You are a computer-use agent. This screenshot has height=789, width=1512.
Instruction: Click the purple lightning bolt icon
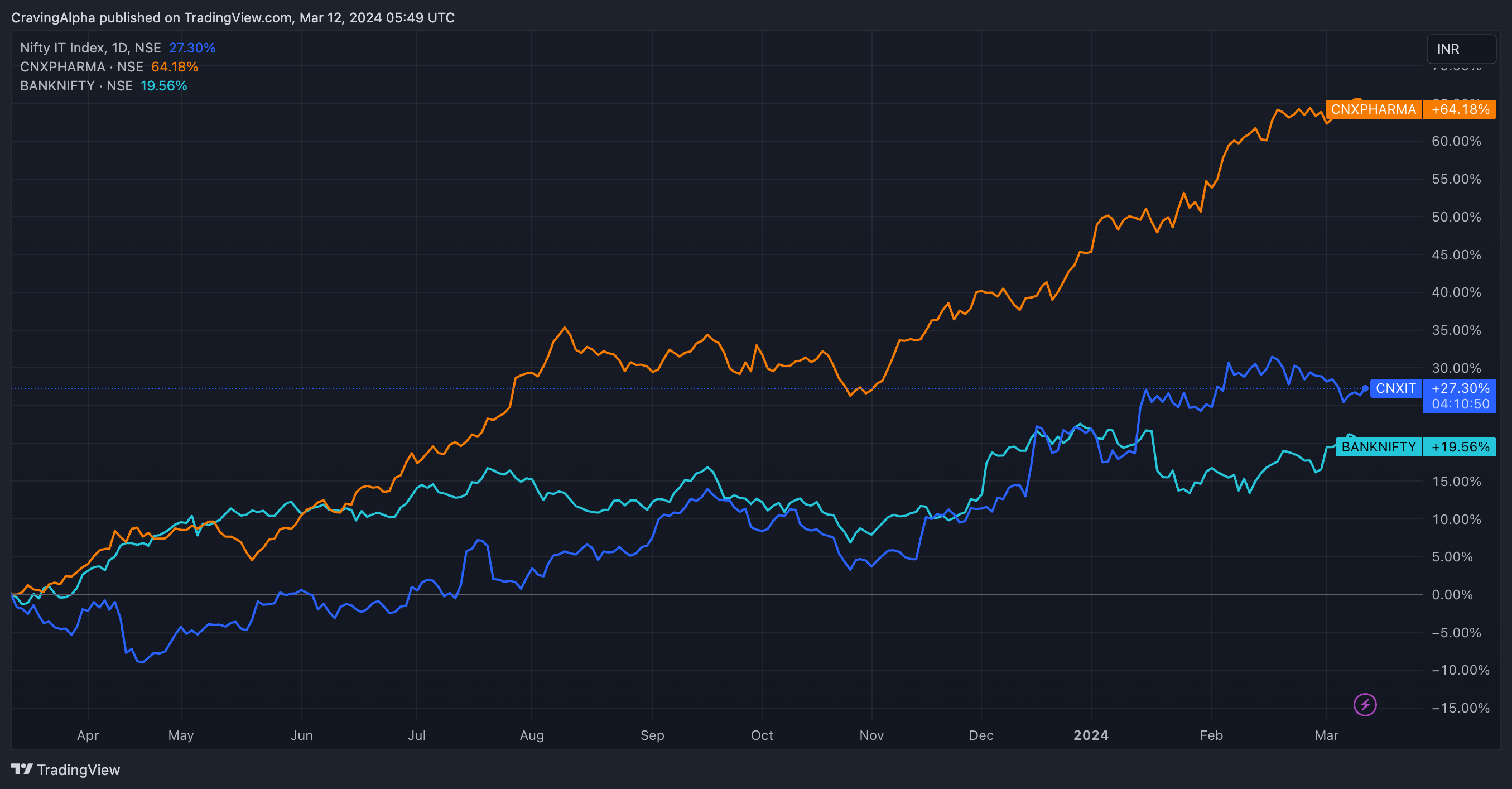(x=1365, y=704)
